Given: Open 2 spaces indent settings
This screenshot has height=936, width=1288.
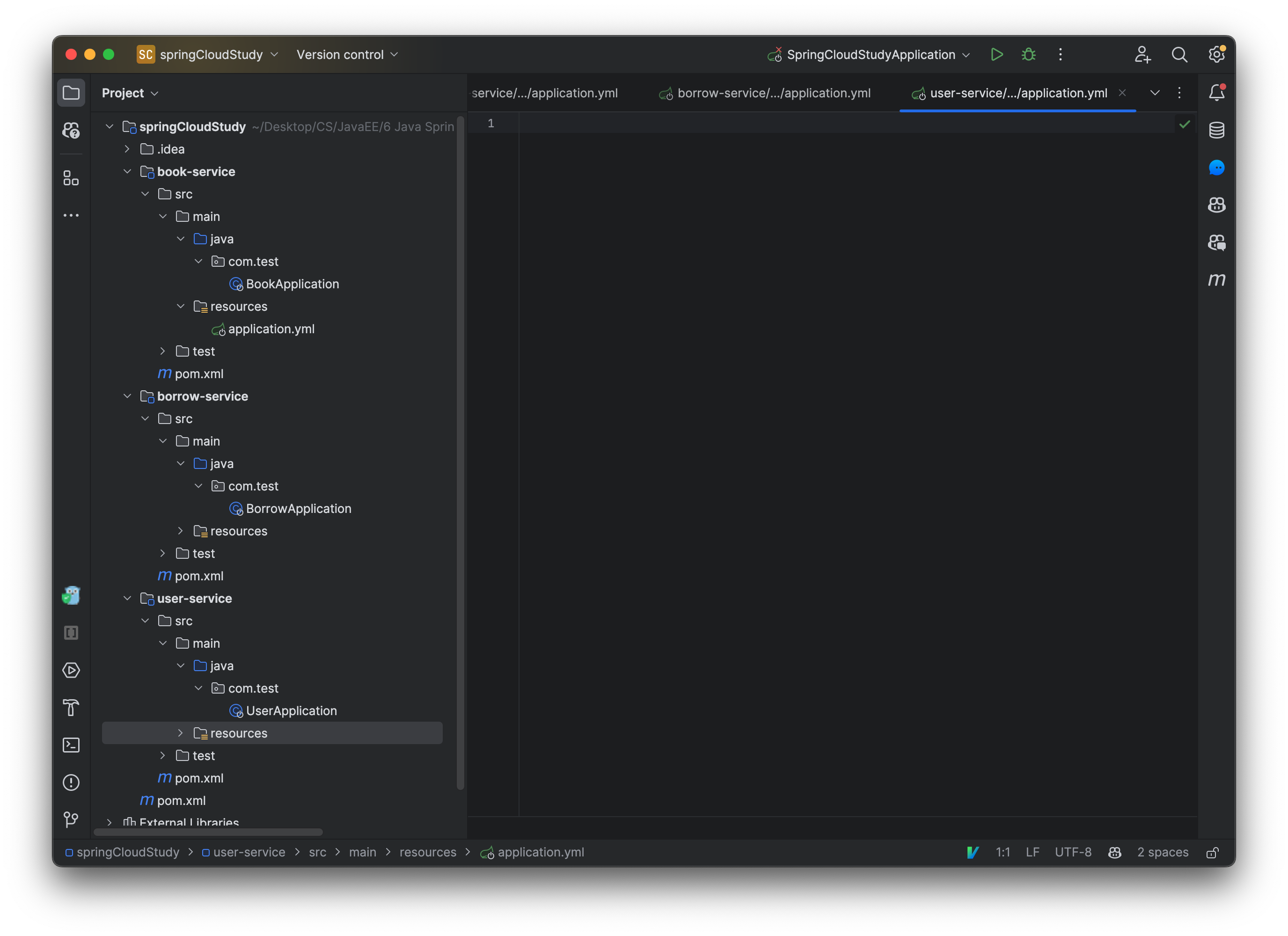Looking at the screenshot, I should click(1163, 853).
